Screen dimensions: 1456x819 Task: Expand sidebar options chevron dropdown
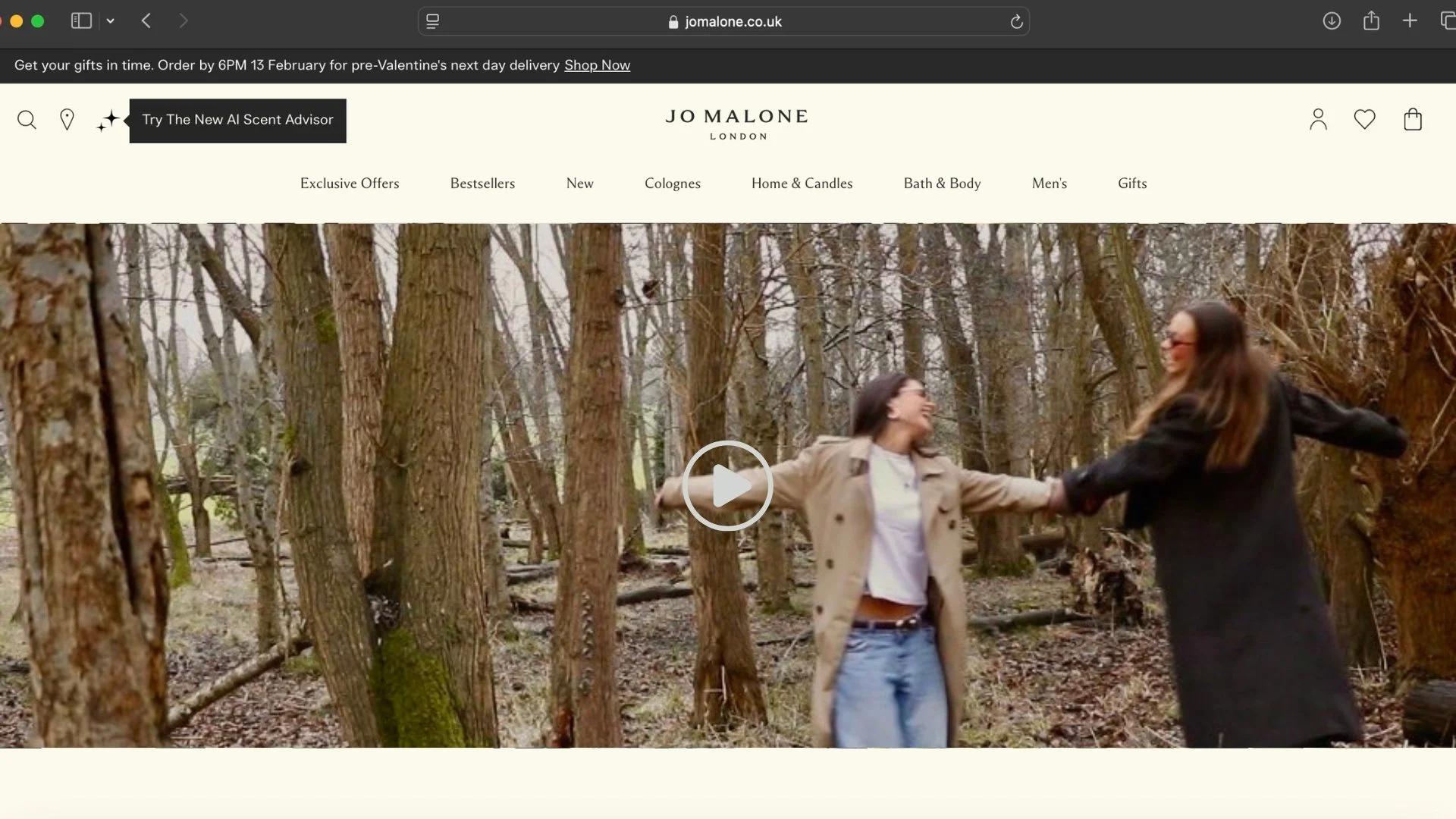pos(111,21)
